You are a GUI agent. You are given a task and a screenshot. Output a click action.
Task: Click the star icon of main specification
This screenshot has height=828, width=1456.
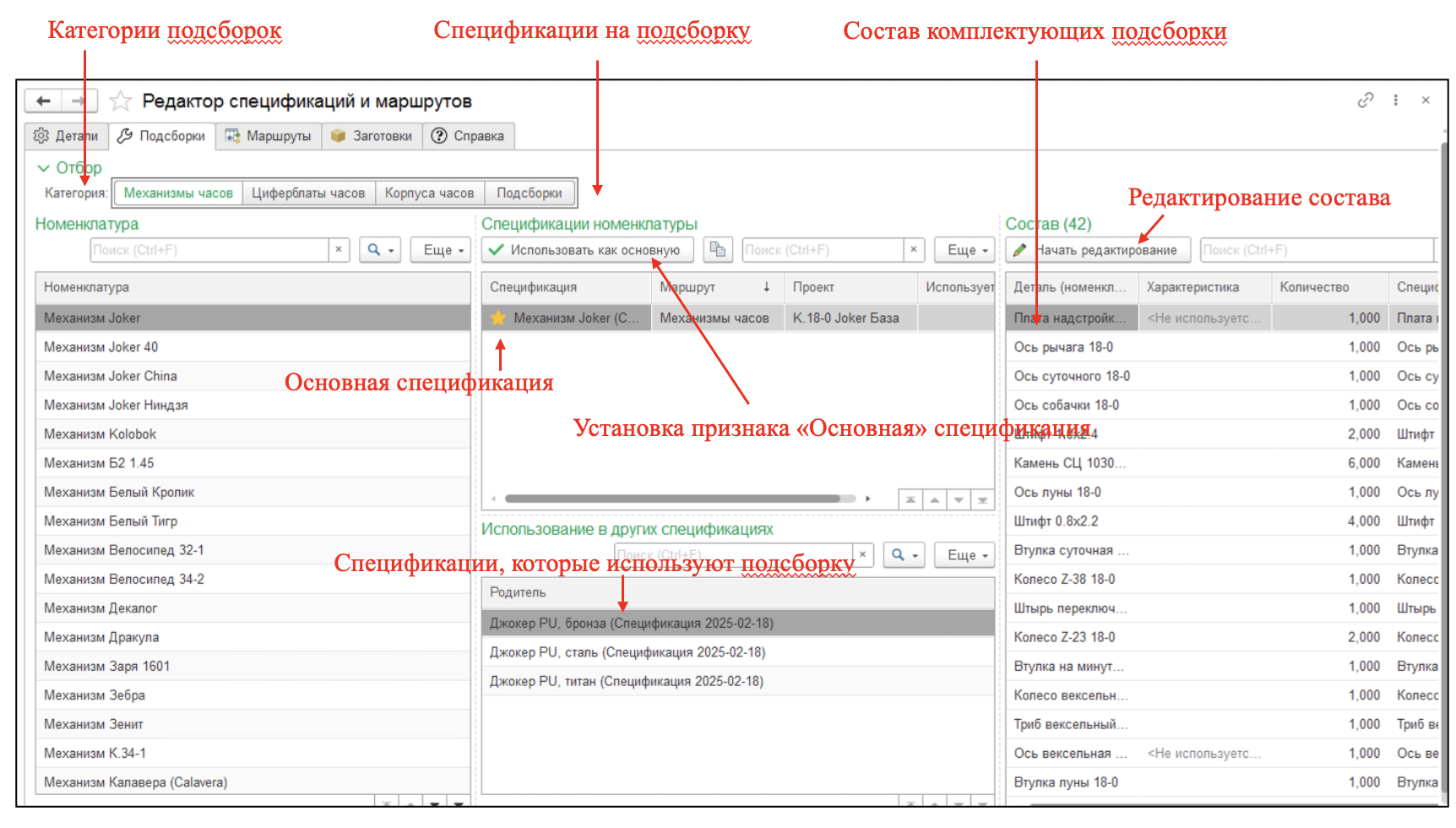click(x=498, y=319)
